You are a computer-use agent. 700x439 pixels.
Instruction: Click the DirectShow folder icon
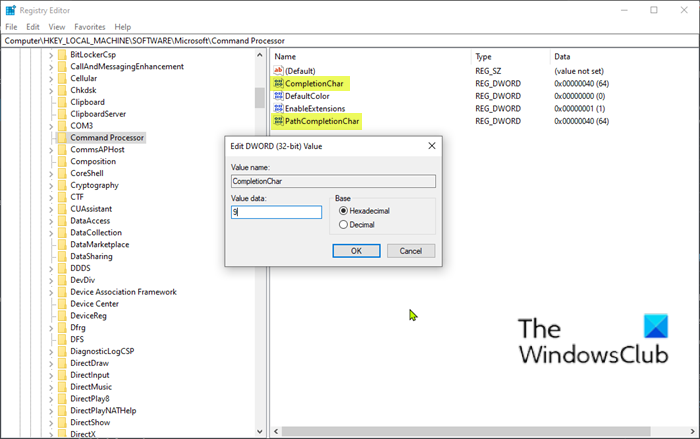click(62, 422)
